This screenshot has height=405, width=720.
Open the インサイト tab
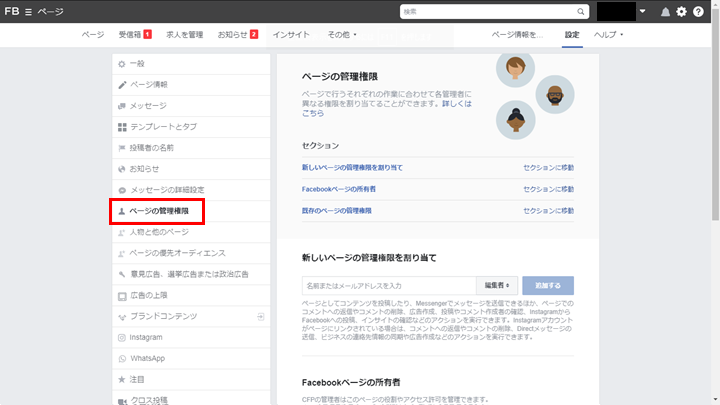click(291, 34)
